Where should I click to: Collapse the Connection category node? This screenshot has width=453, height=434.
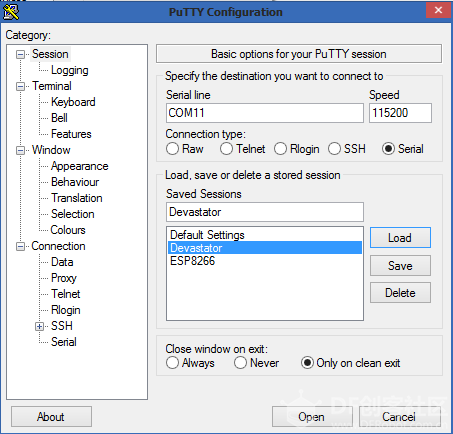(x=21, y=246)
